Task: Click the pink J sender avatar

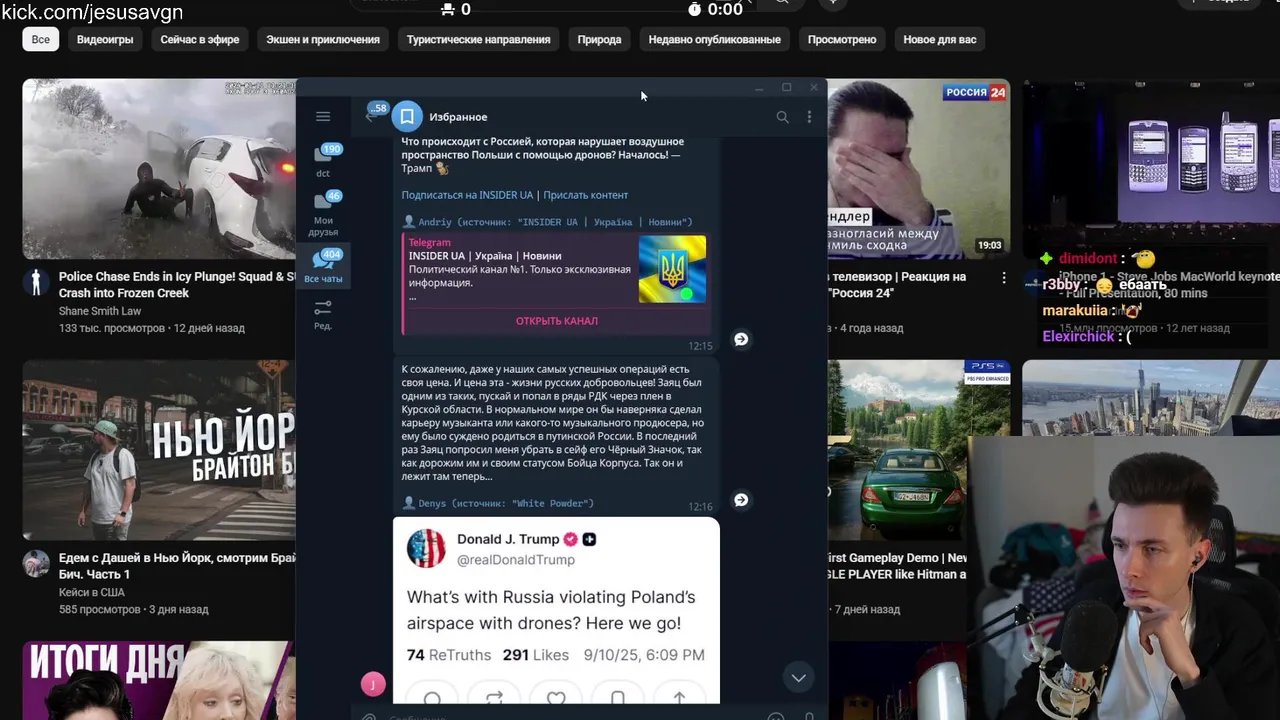Action: [373, 684]
